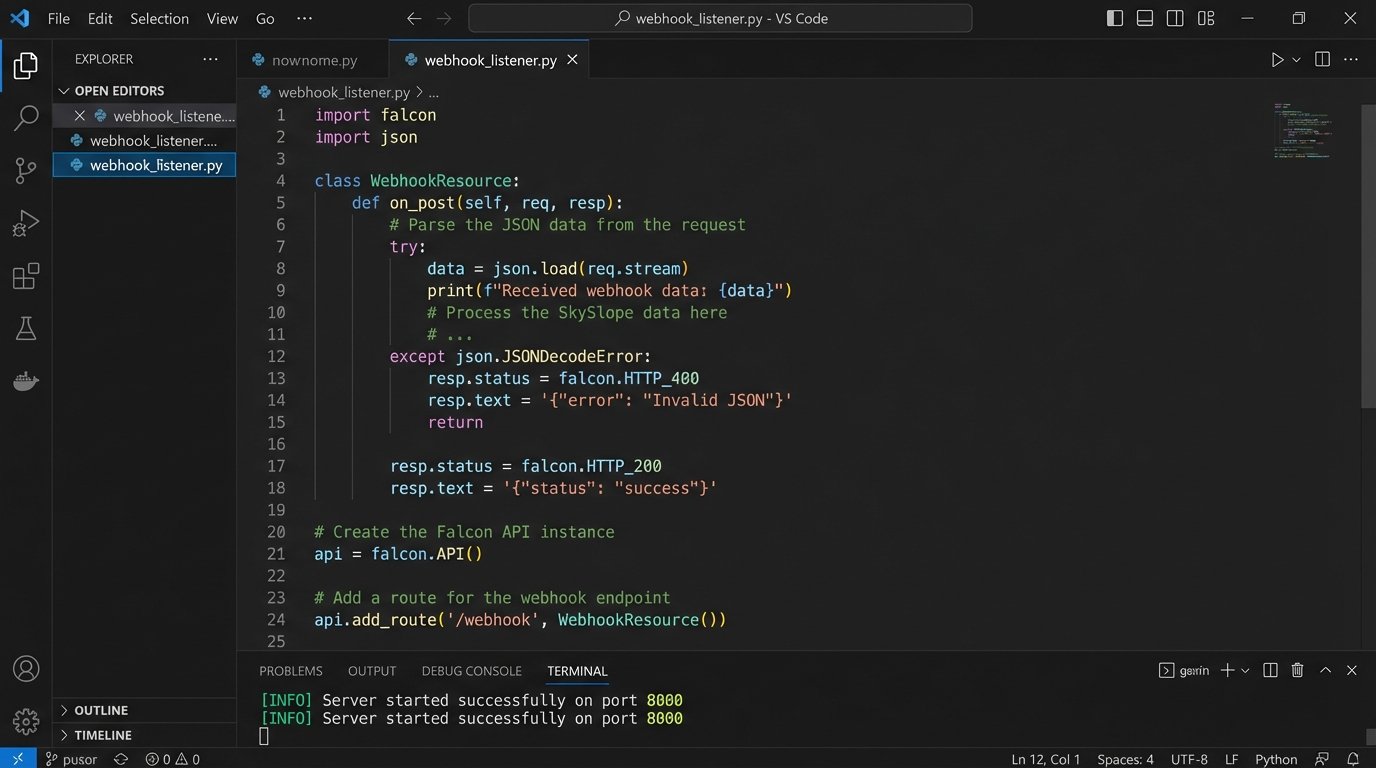Open Run and Debug view
1376x768 pixels.
26,223
